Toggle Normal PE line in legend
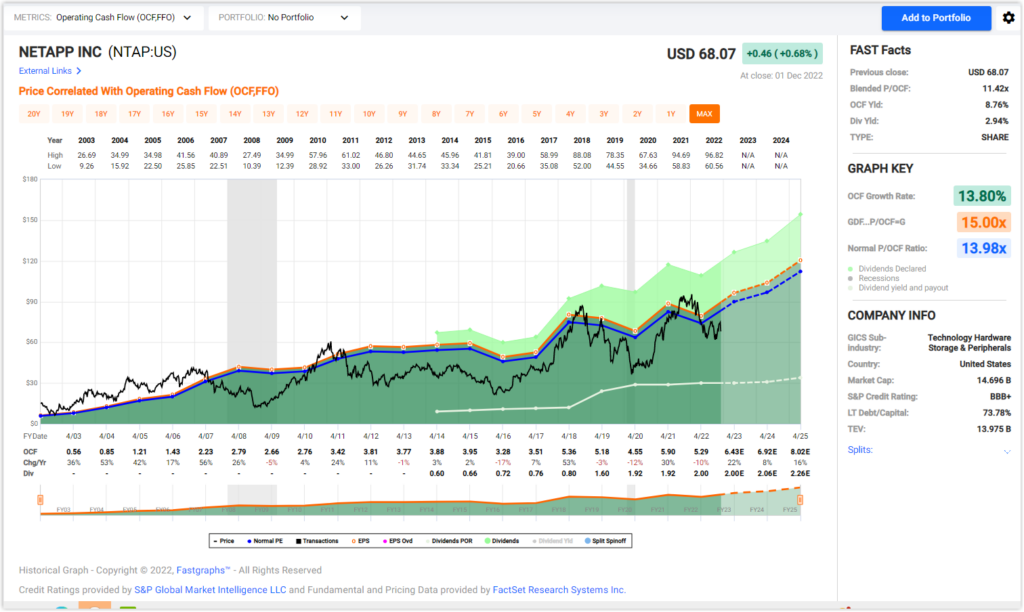The image size is (1024, 612). click(x=265, y=541)
